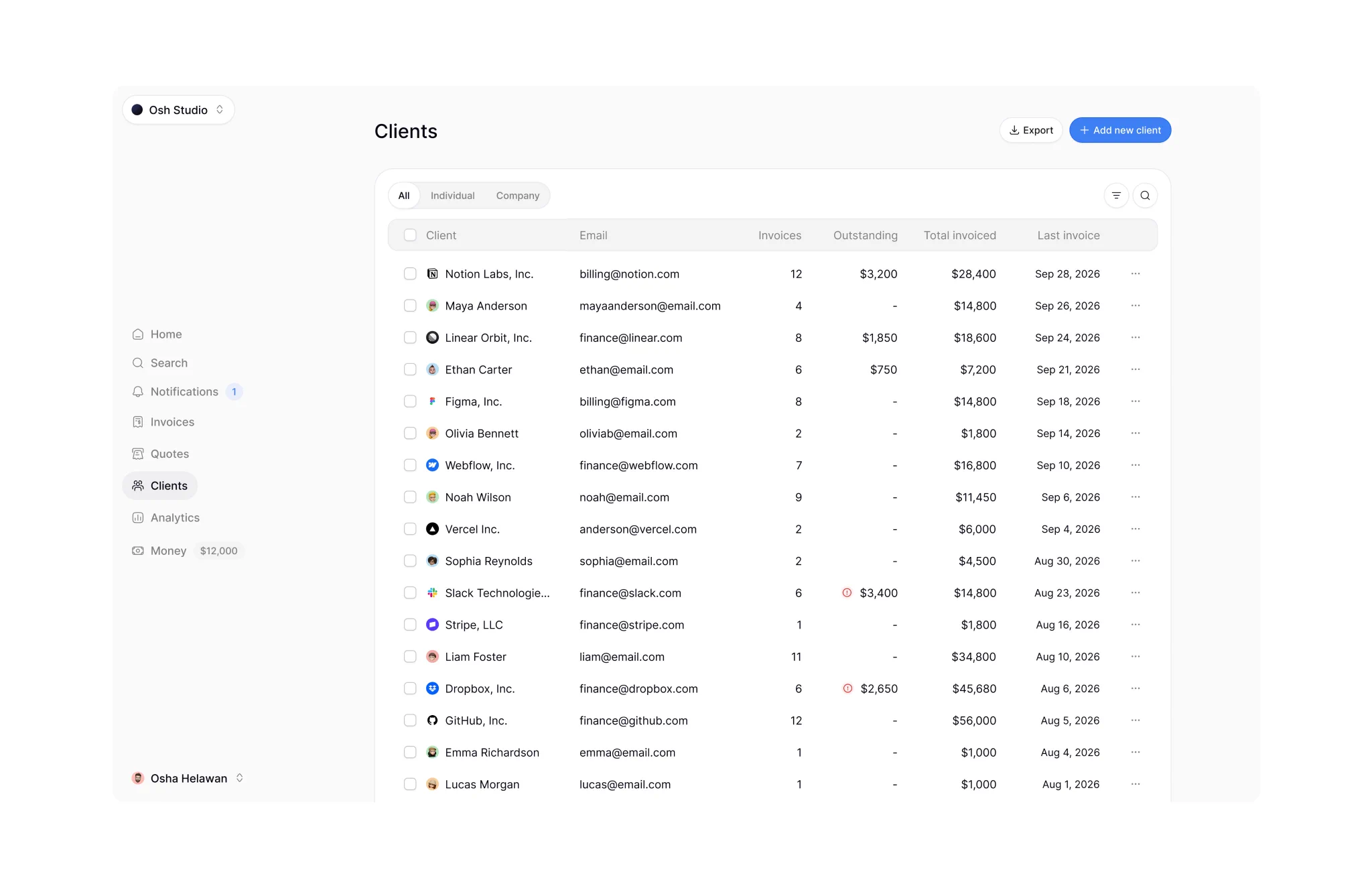
Task: Open the ellipsis menu for Lucas Morgan
Action: click(x=1136, y=784)
